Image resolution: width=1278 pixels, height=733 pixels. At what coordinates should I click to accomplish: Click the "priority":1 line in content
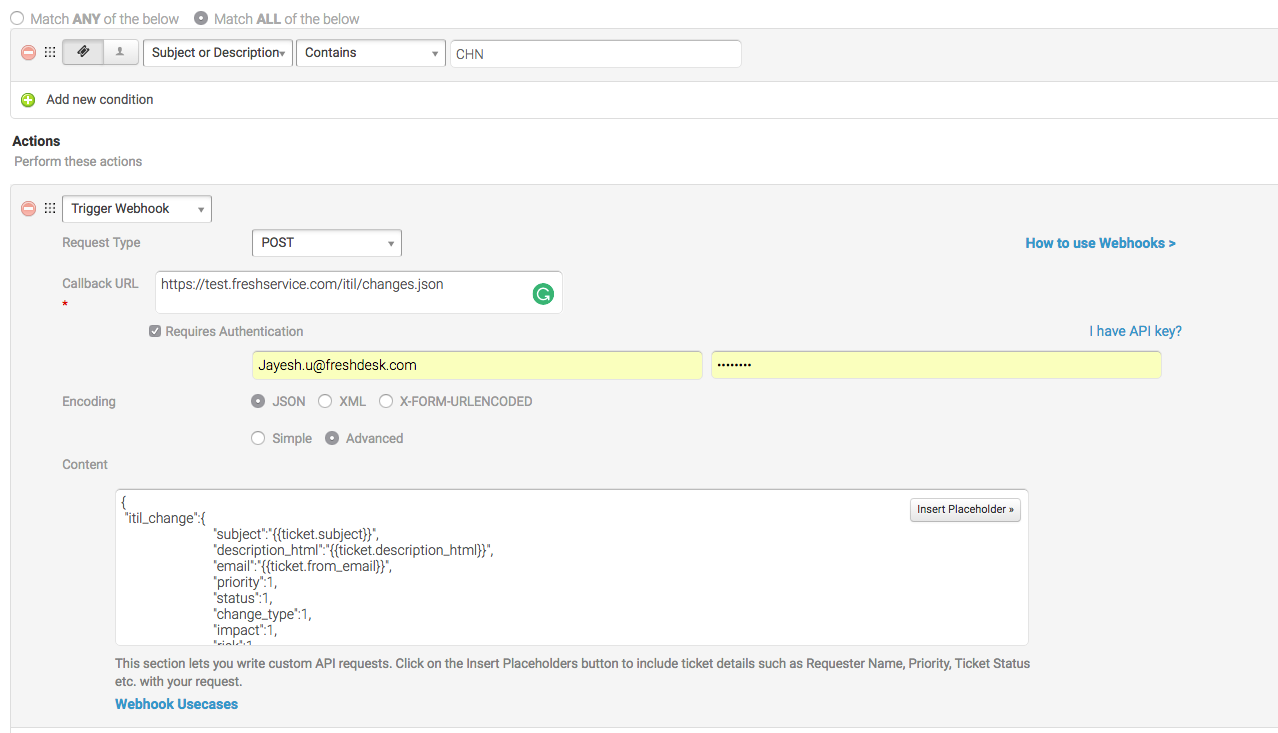coord(245,582)
